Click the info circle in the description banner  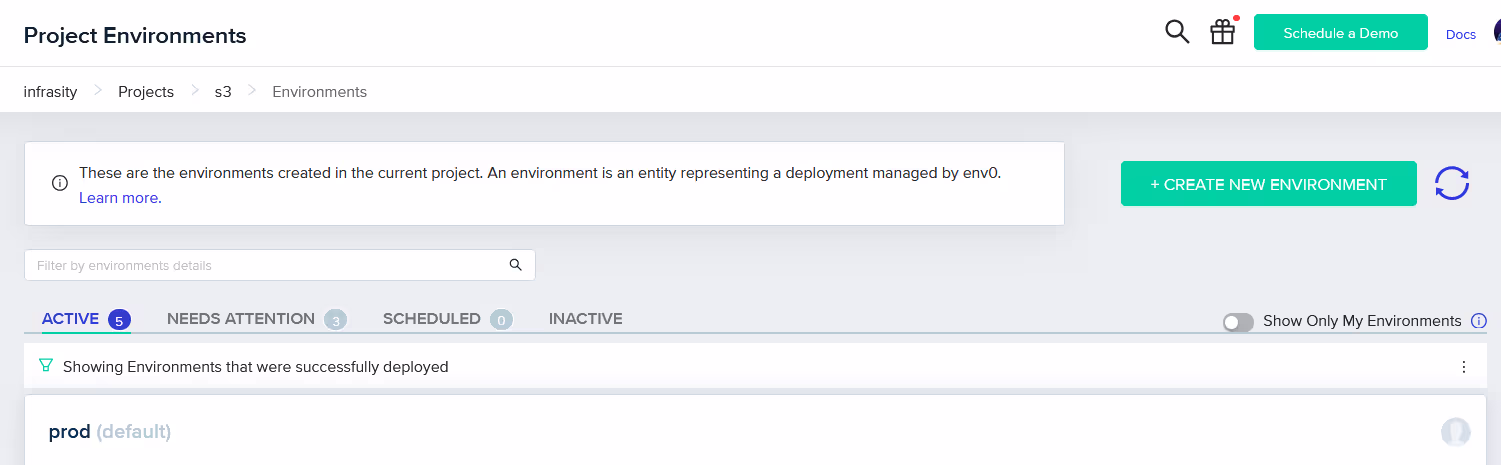(60, 183)
